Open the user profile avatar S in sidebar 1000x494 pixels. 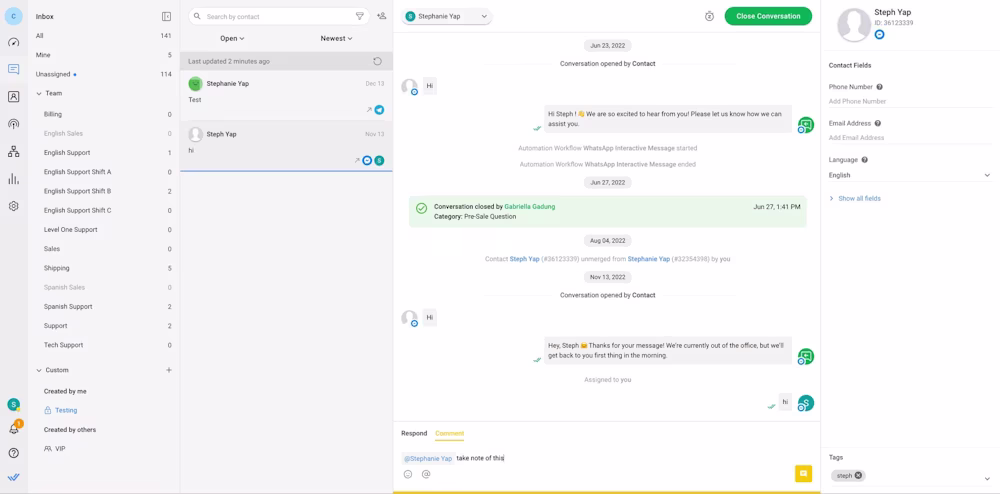[13, 405]
